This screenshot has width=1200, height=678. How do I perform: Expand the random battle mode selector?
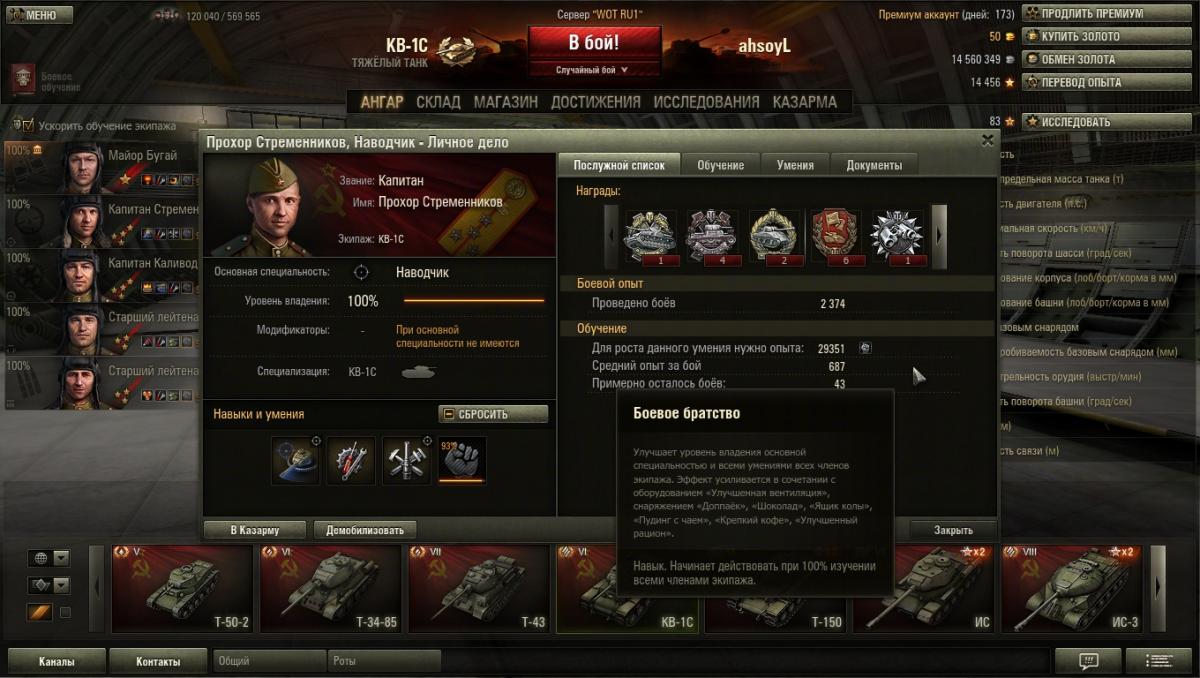click(593, 70)
